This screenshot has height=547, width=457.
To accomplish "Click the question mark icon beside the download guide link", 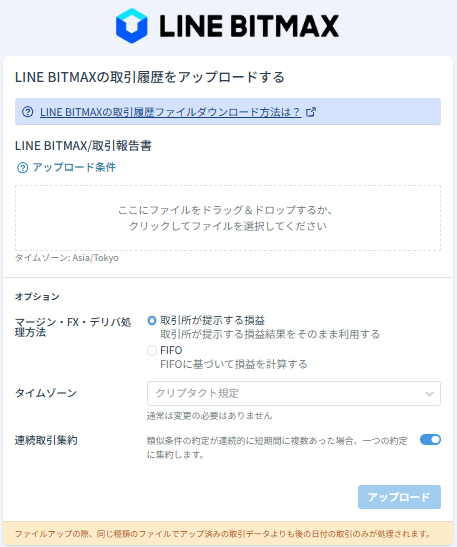I will click(x=28, y=112).
